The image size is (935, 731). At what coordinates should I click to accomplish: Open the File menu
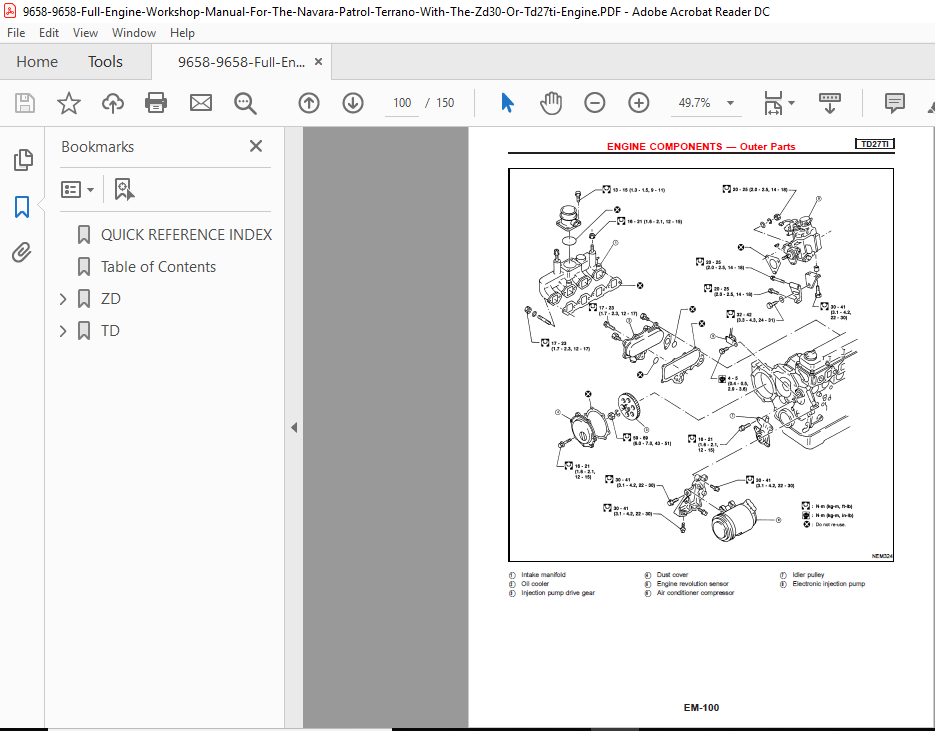pos(16,33)
